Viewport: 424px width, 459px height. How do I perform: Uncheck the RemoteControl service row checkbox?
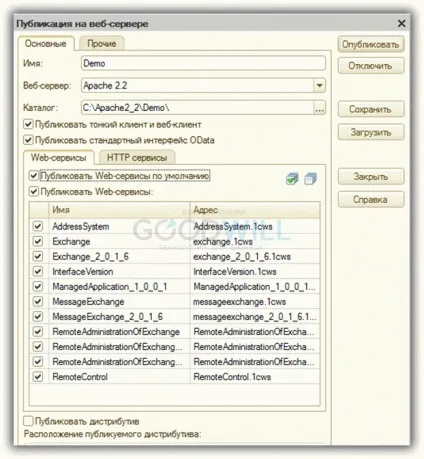tap(38, 377)
